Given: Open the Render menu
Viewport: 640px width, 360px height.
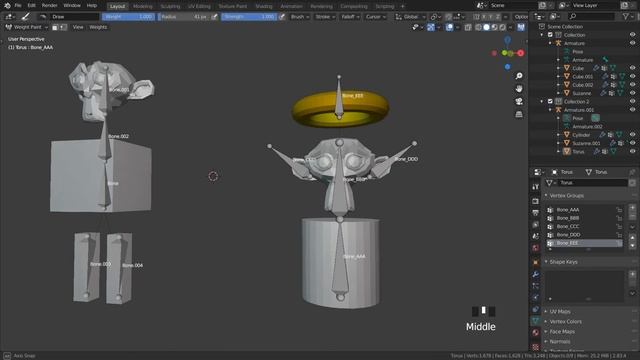Looking at the screenshot, I should [49, 6].
